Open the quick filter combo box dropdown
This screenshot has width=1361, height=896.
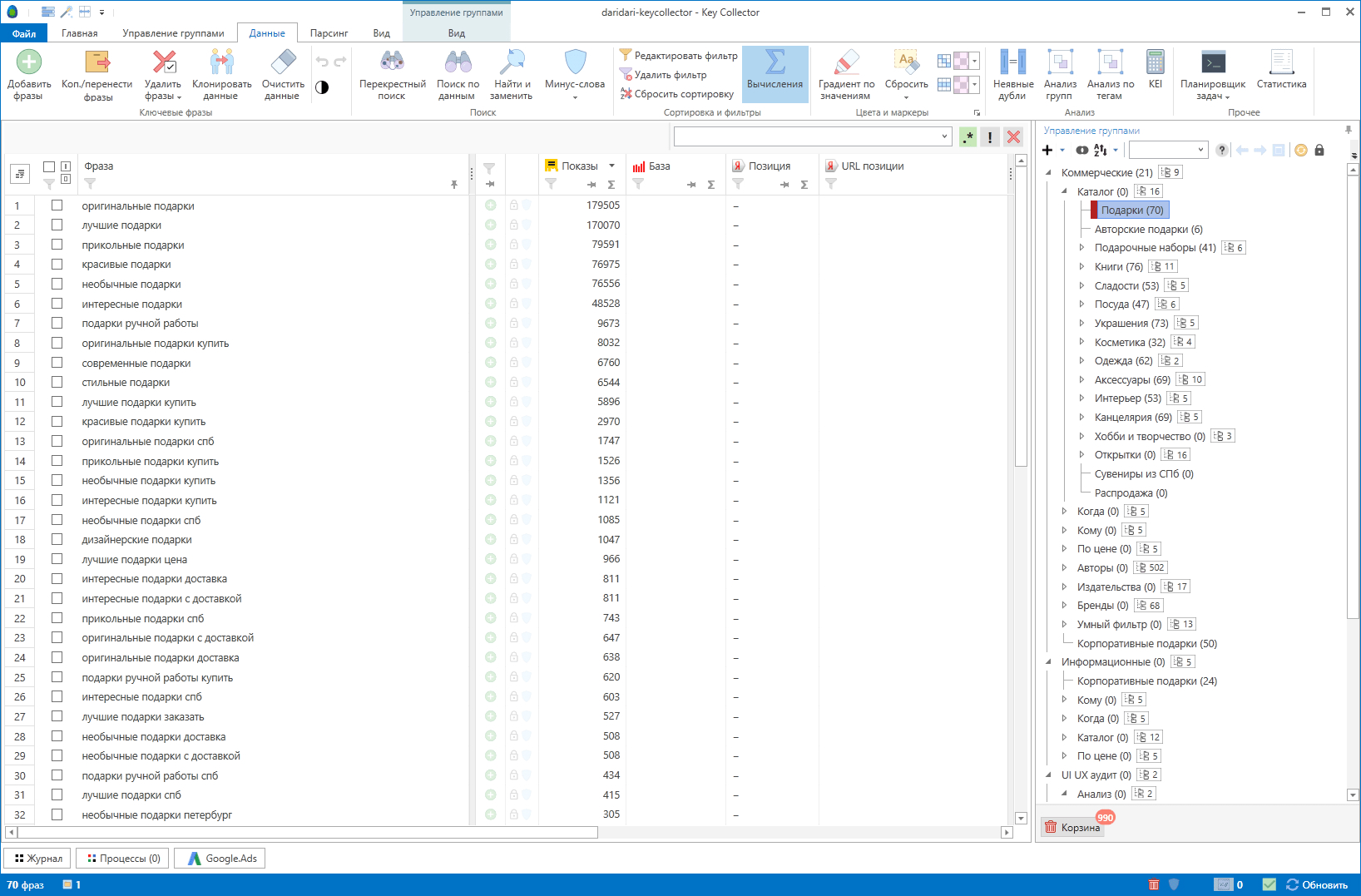point(944,136)
